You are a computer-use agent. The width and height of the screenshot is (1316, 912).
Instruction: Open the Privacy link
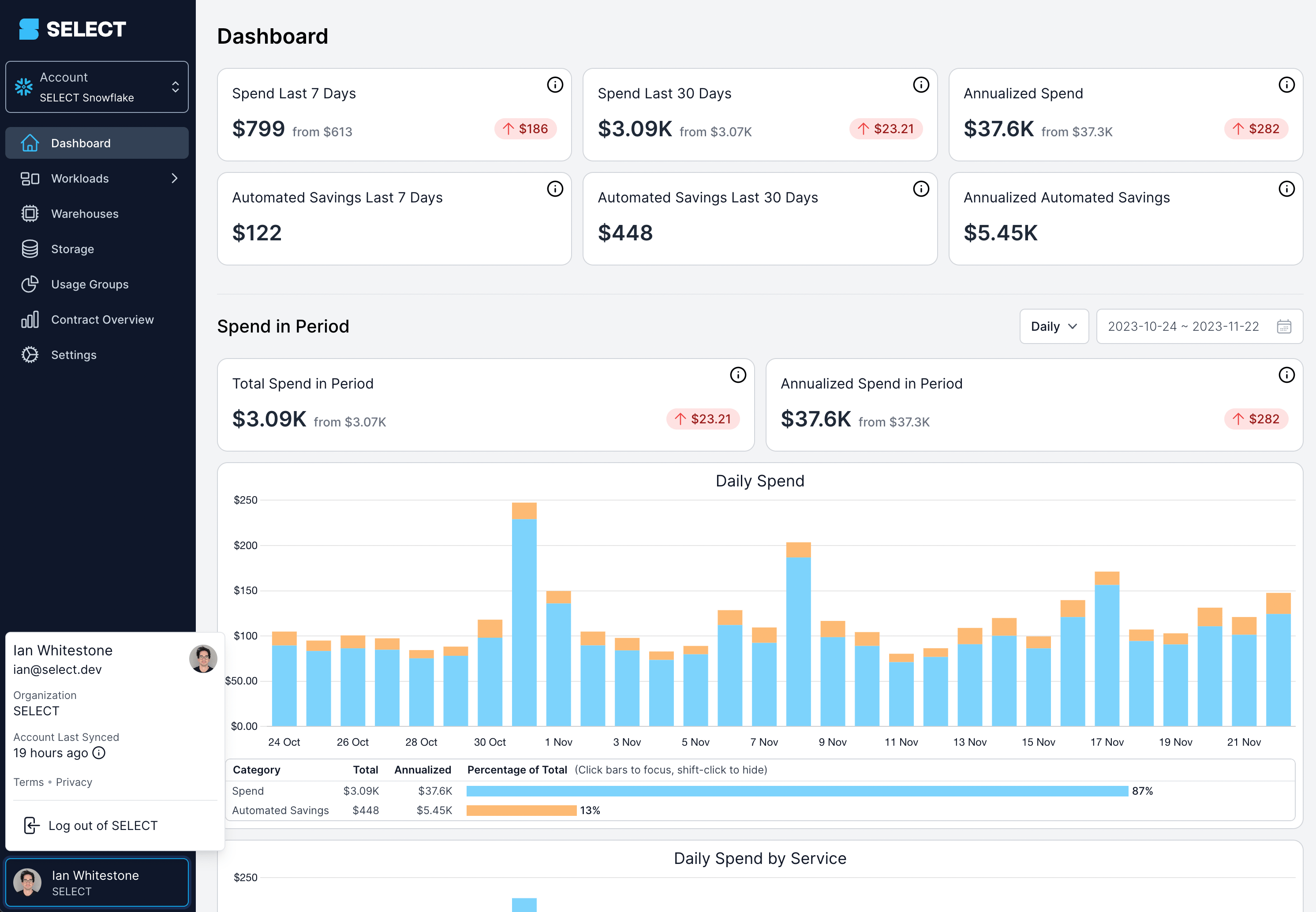pyautogui.click(x=74, y=782)
